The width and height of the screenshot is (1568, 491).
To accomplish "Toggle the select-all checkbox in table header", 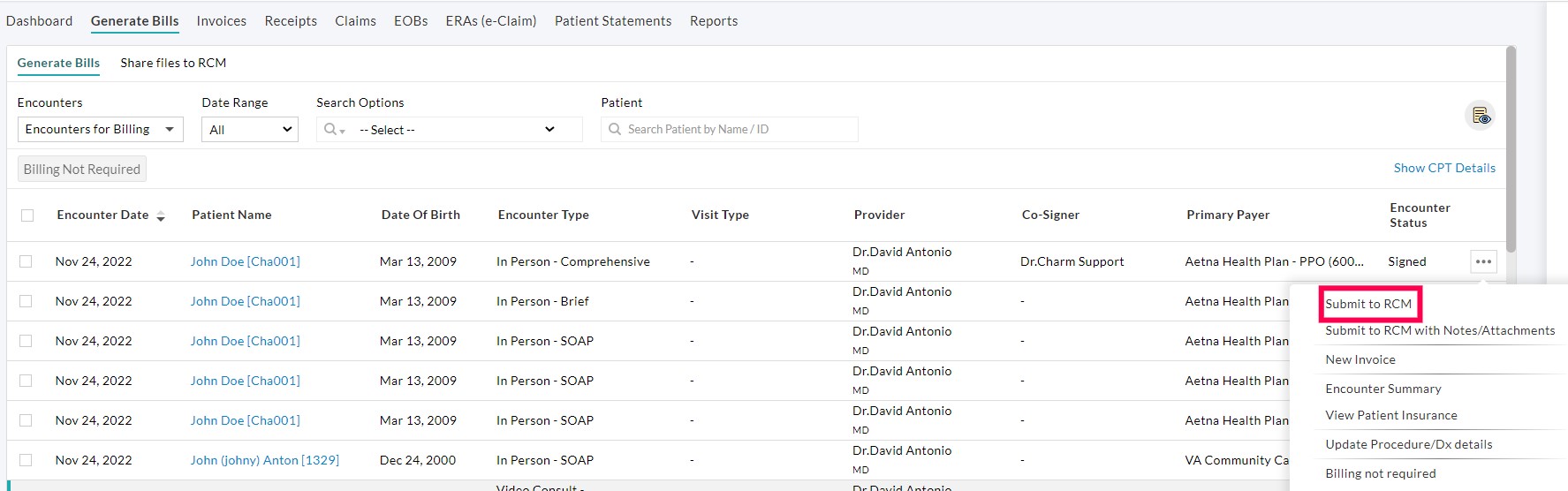I will (27, 215).
